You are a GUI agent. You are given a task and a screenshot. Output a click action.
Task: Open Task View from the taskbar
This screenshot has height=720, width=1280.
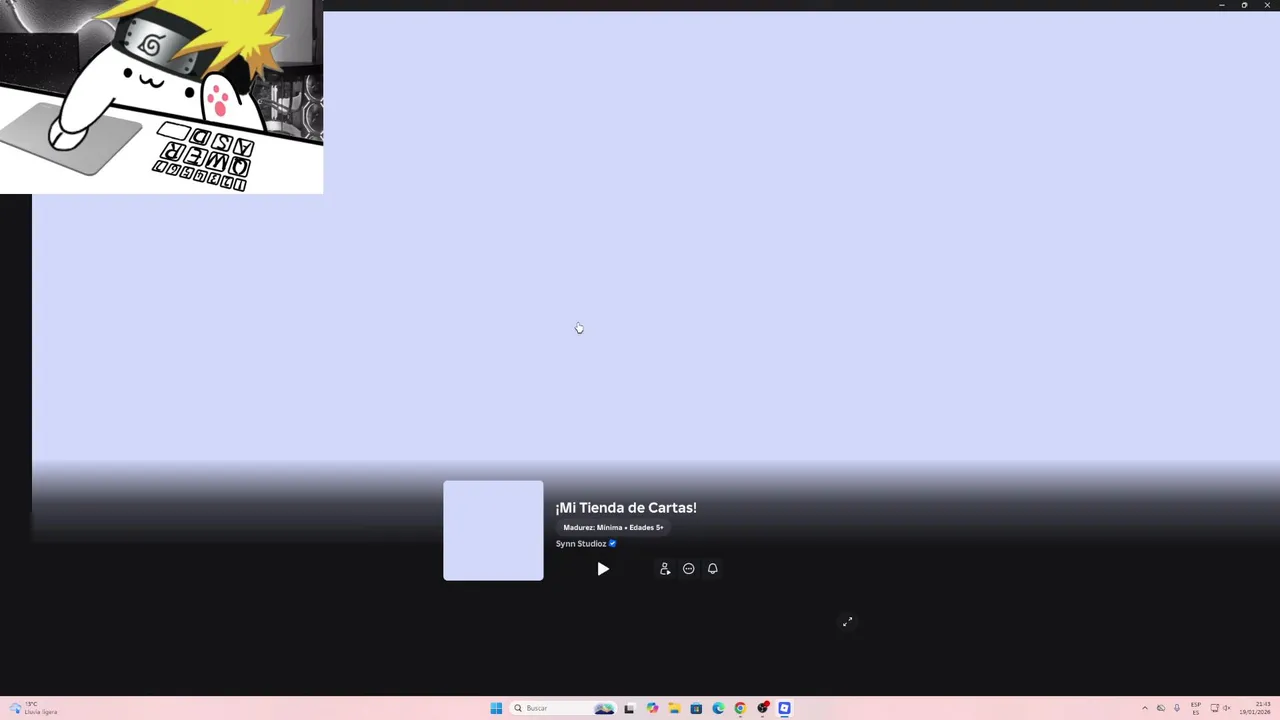pos(629,708)
